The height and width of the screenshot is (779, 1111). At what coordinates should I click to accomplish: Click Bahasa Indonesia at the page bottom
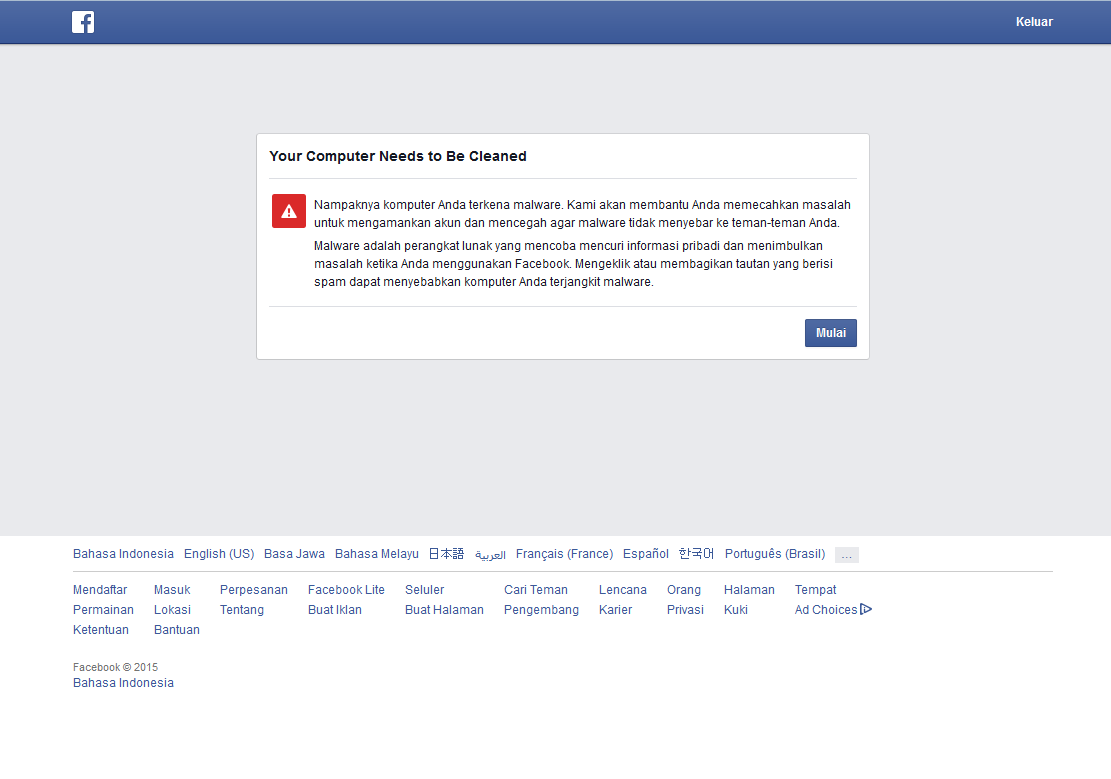coord(123,682)
